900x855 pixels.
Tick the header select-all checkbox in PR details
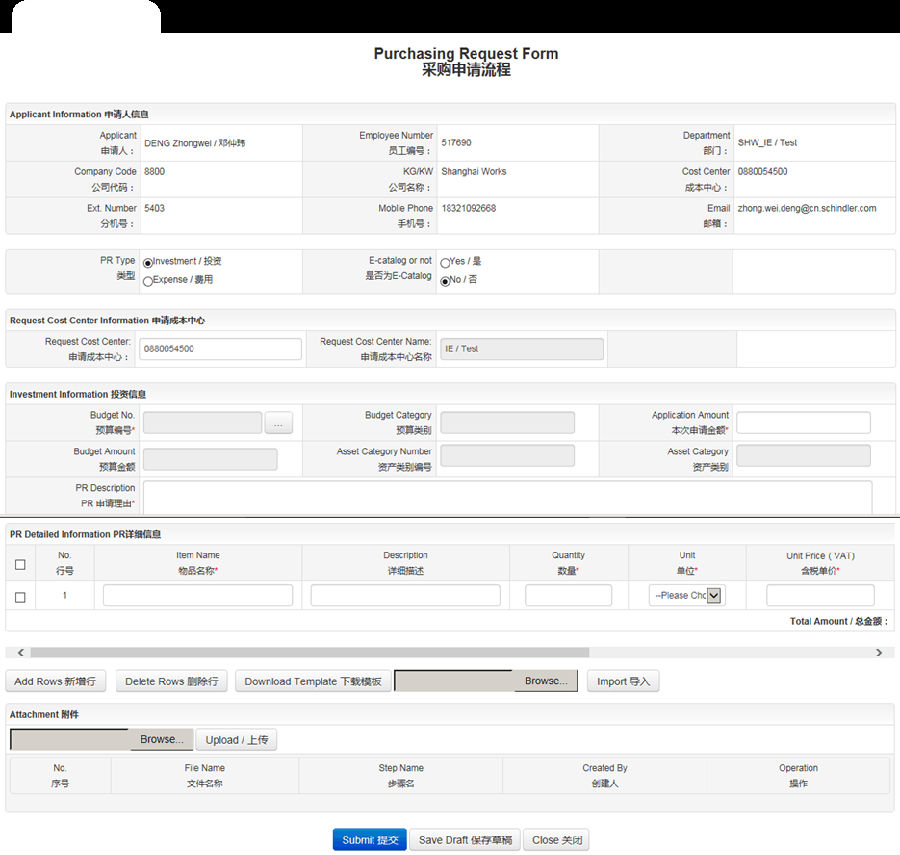(20, 564)
